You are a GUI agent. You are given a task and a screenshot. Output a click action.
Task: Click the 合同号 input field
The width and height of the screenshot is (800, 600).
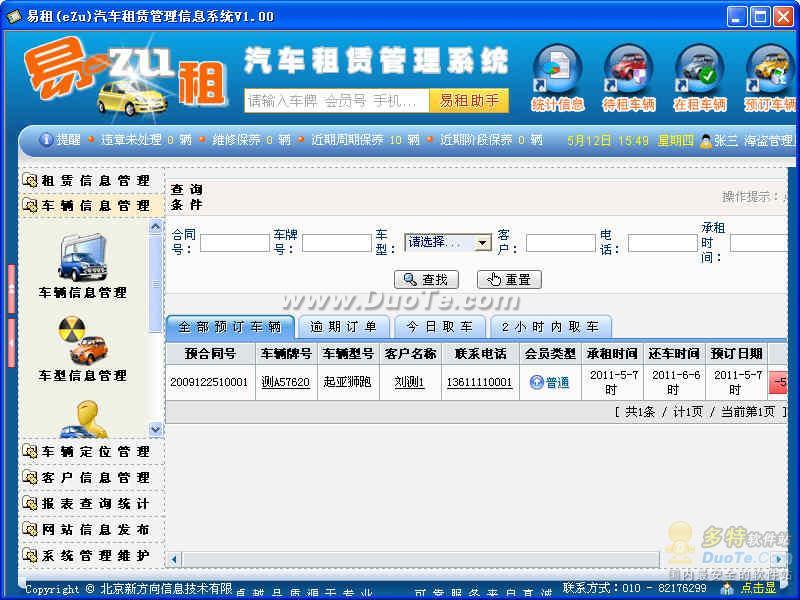[234, 243]
